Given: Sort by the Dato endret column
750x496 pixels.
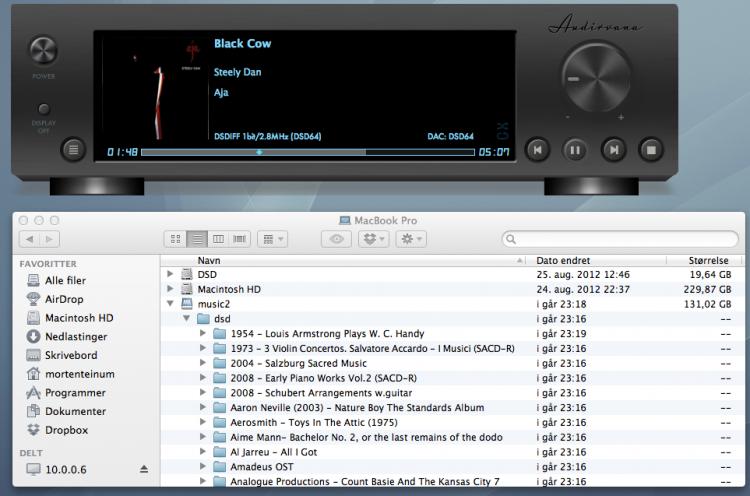Looking at the screenshot, I should point(596,261).
